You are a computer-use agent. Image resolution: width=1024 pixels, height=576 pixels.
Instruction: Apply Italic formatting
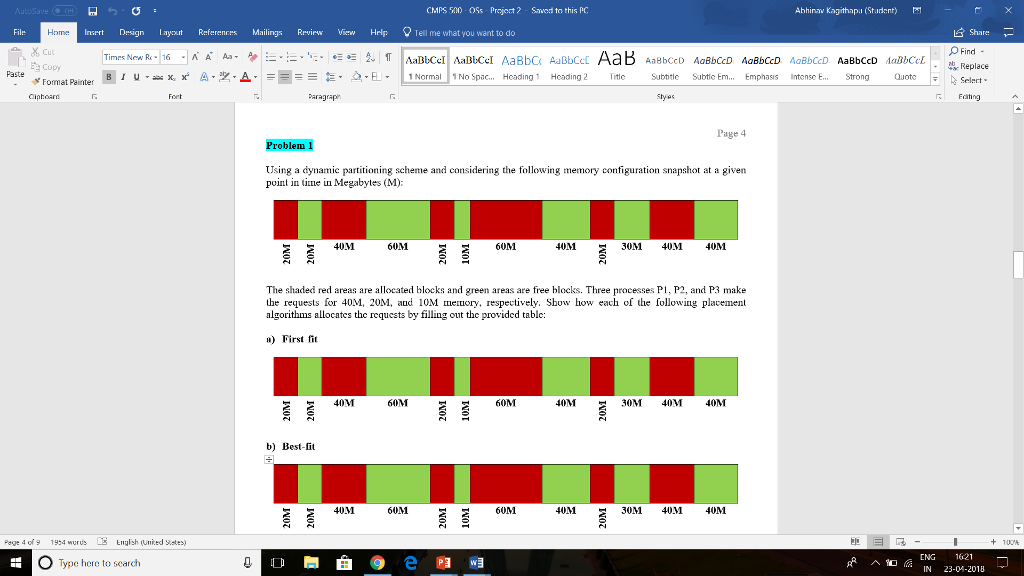122,76
